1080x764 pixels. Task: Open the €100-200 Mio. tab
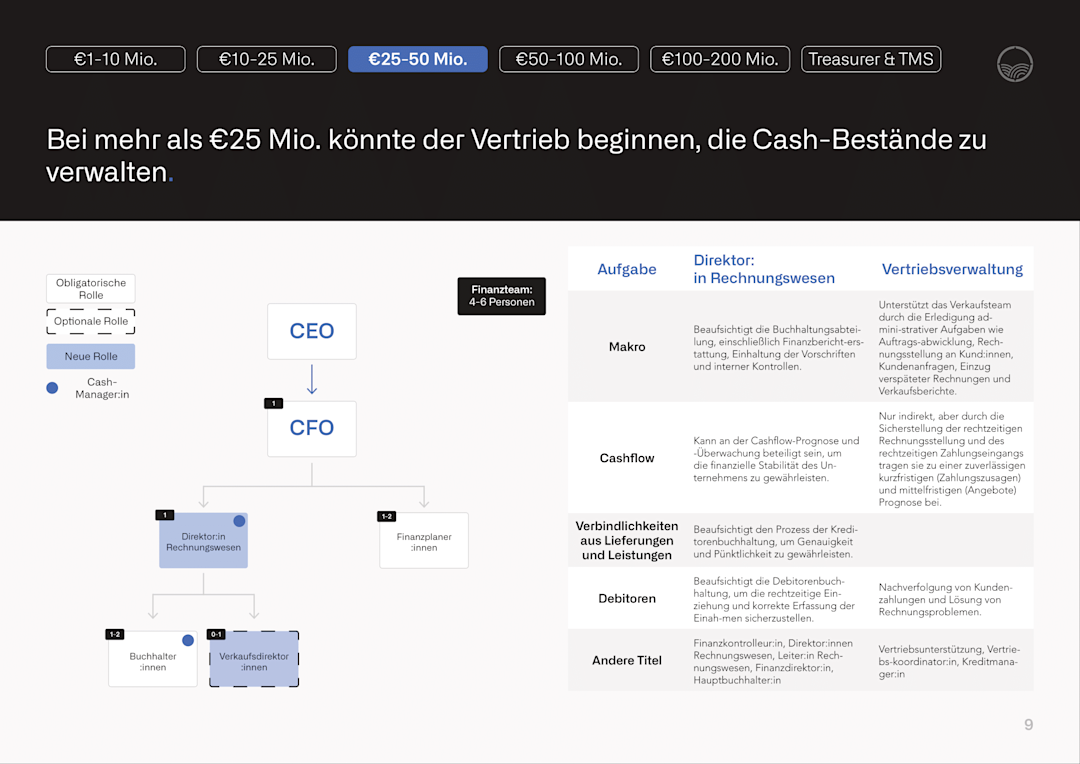pos(720,59)
